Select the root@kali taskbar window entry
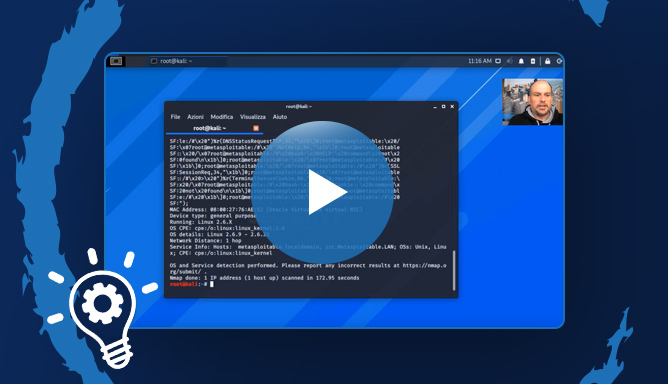The width and height of the screenshot is (668, 384). tap(187, 61)
